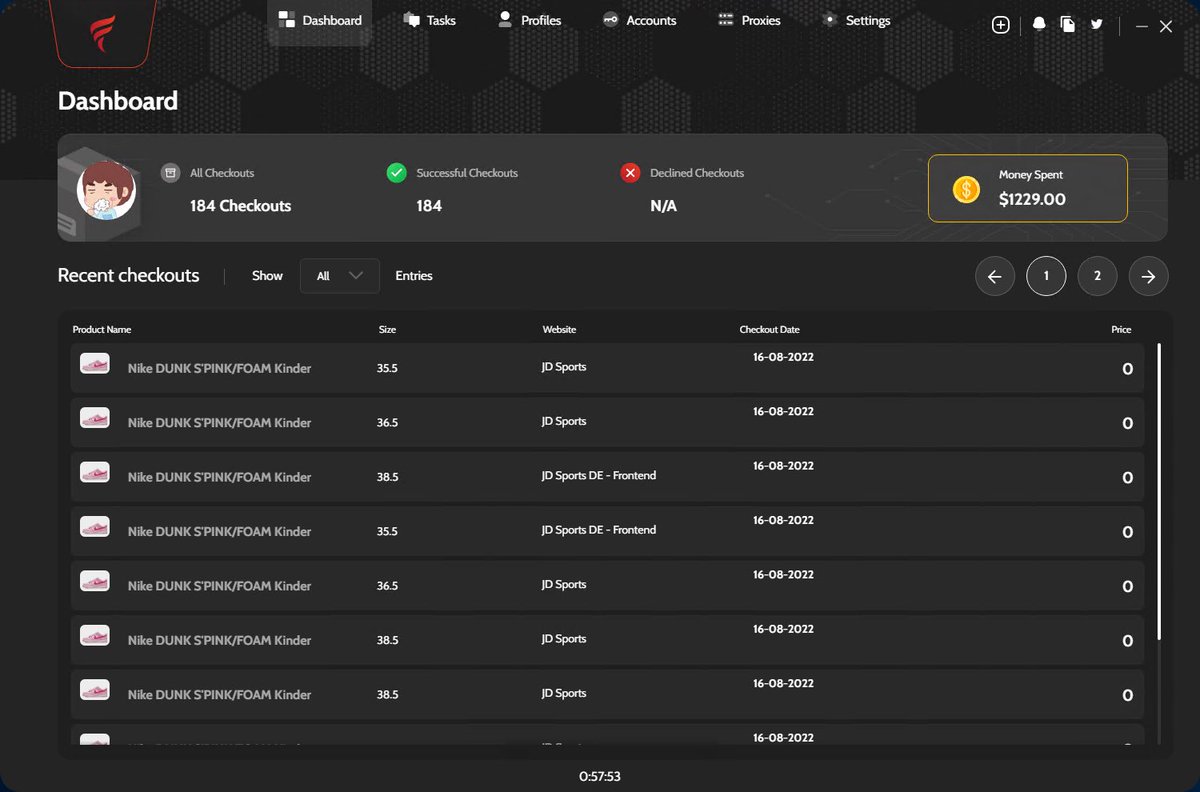1200x792 pixels.
Task: Go to next page with right arrow
Action: pyautogui.click(x=1149, y=277)
